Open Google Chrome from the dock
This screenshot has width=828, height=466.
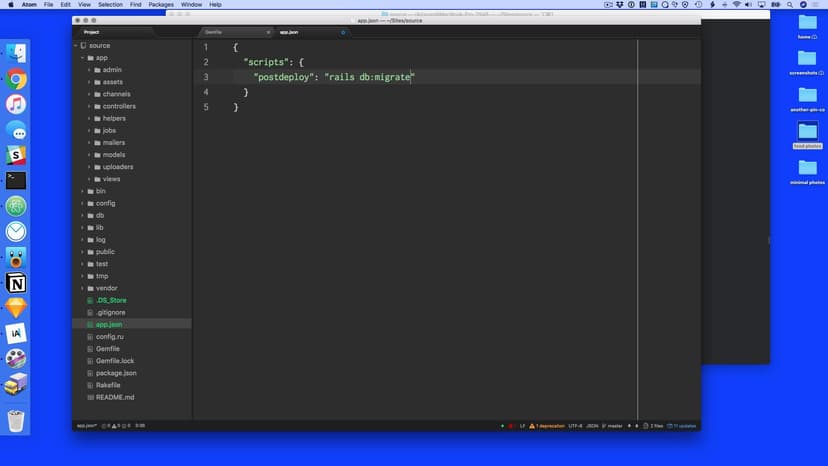[x=16, y=80]
